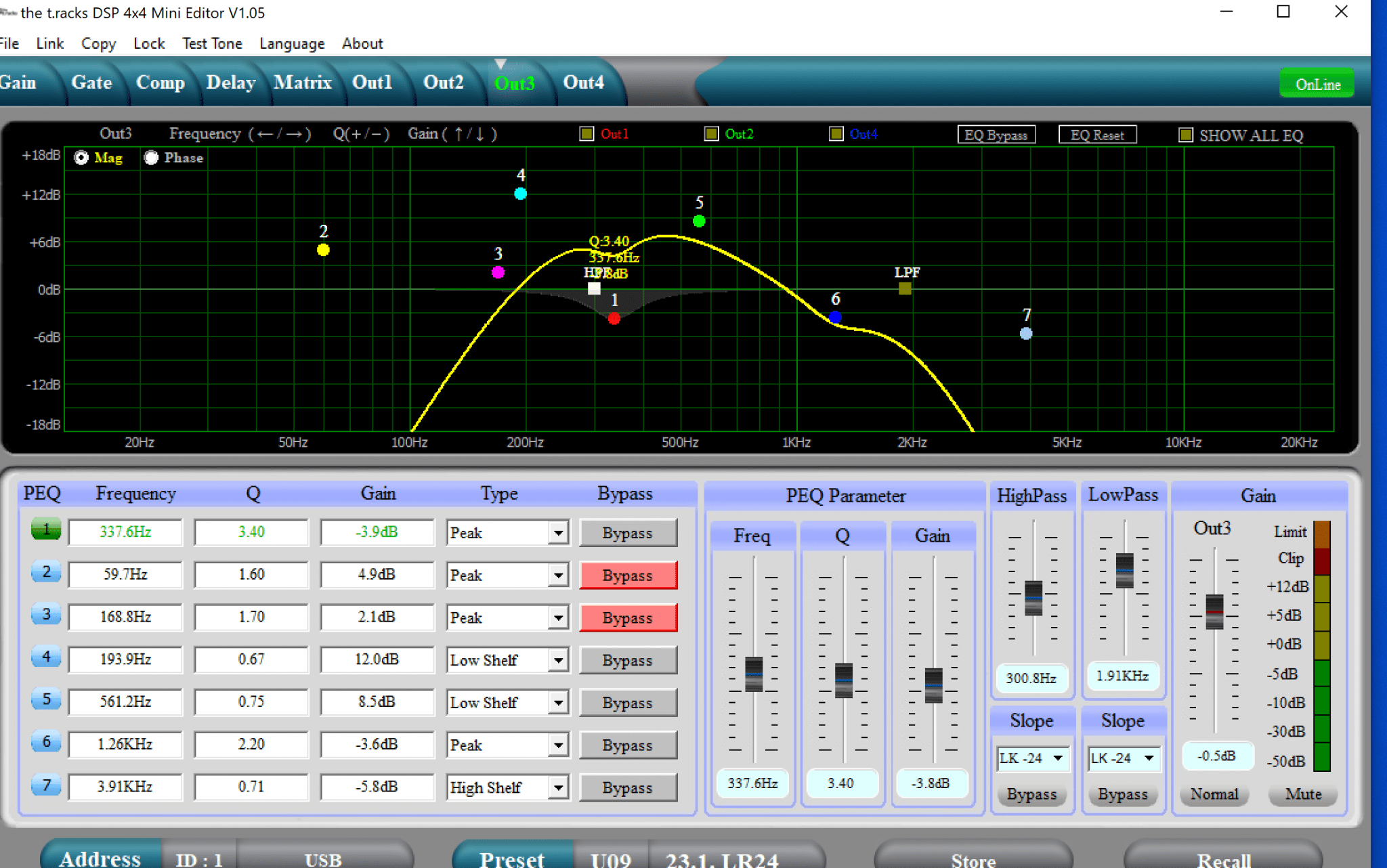Open the Copy menu
1387x868 pixels.
tap(99, 43)
